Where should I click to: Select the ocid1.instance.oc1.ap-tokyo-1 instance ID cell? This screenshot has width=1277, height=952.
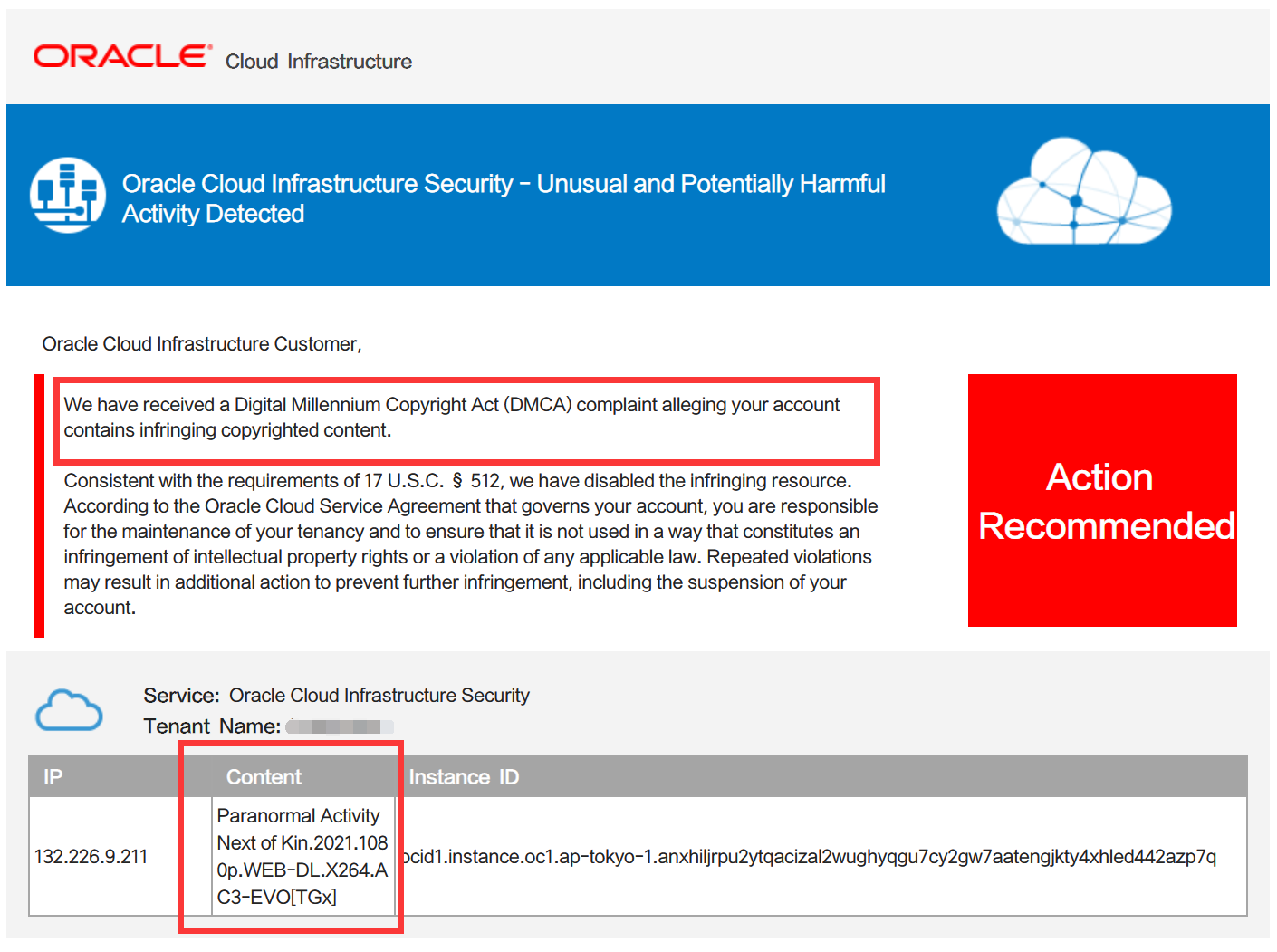pyautogui.click(x=821, y=856)
